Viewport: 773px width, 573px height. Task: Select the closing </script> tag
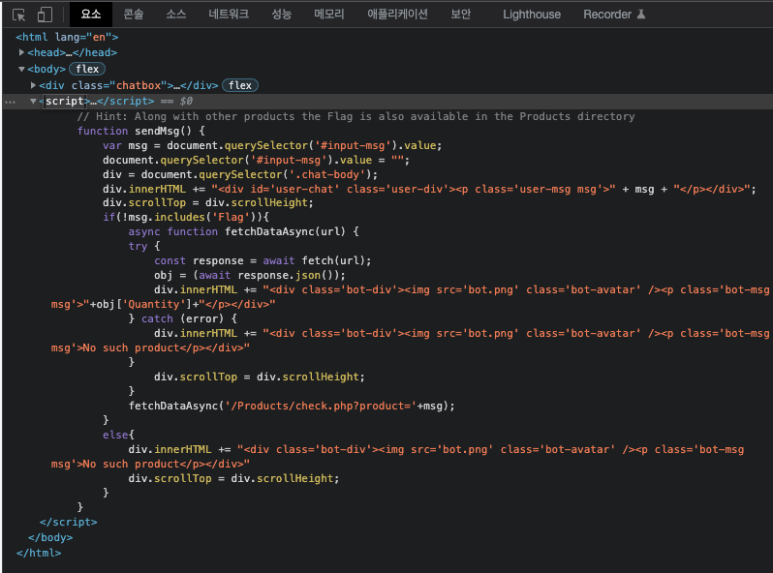click(69, 522)
